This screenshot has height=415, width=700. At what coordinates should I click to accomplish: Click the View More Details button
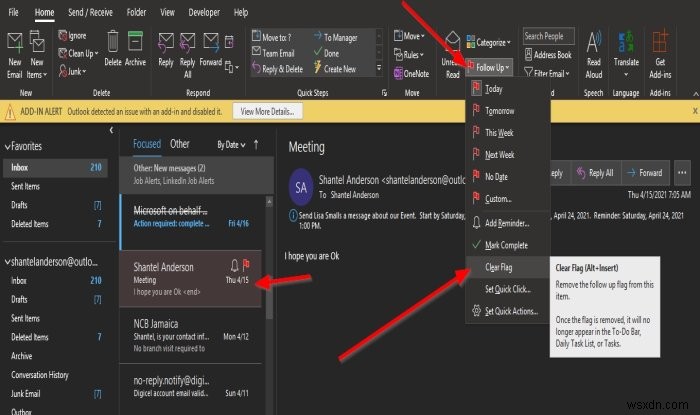pyautogui.click(x=267, y=111)
